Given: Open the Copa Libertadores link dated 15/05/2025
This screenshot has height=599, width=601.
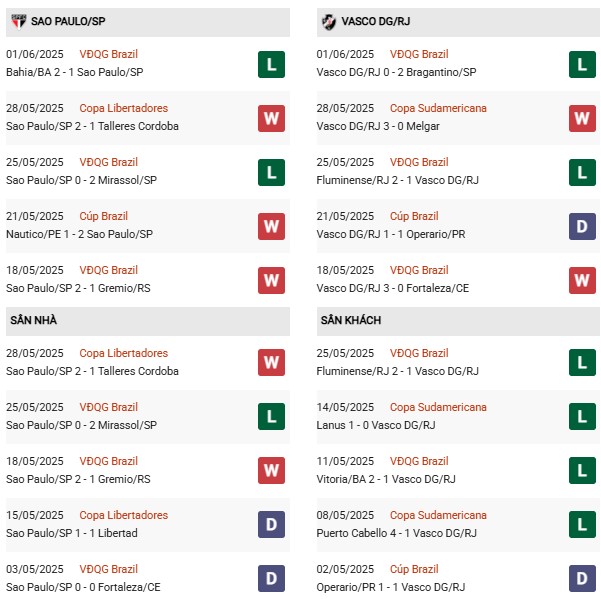Looking at the screenshot, I should click(x=123, y=515).
